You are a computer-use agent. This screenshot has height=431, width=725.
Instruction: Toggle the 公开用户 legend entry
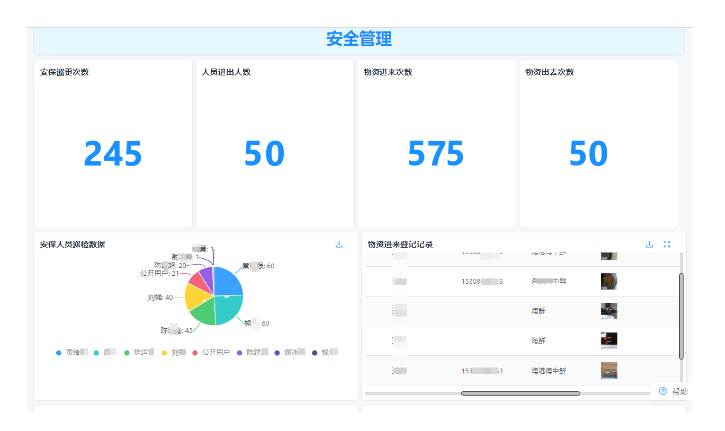[211, 352]
